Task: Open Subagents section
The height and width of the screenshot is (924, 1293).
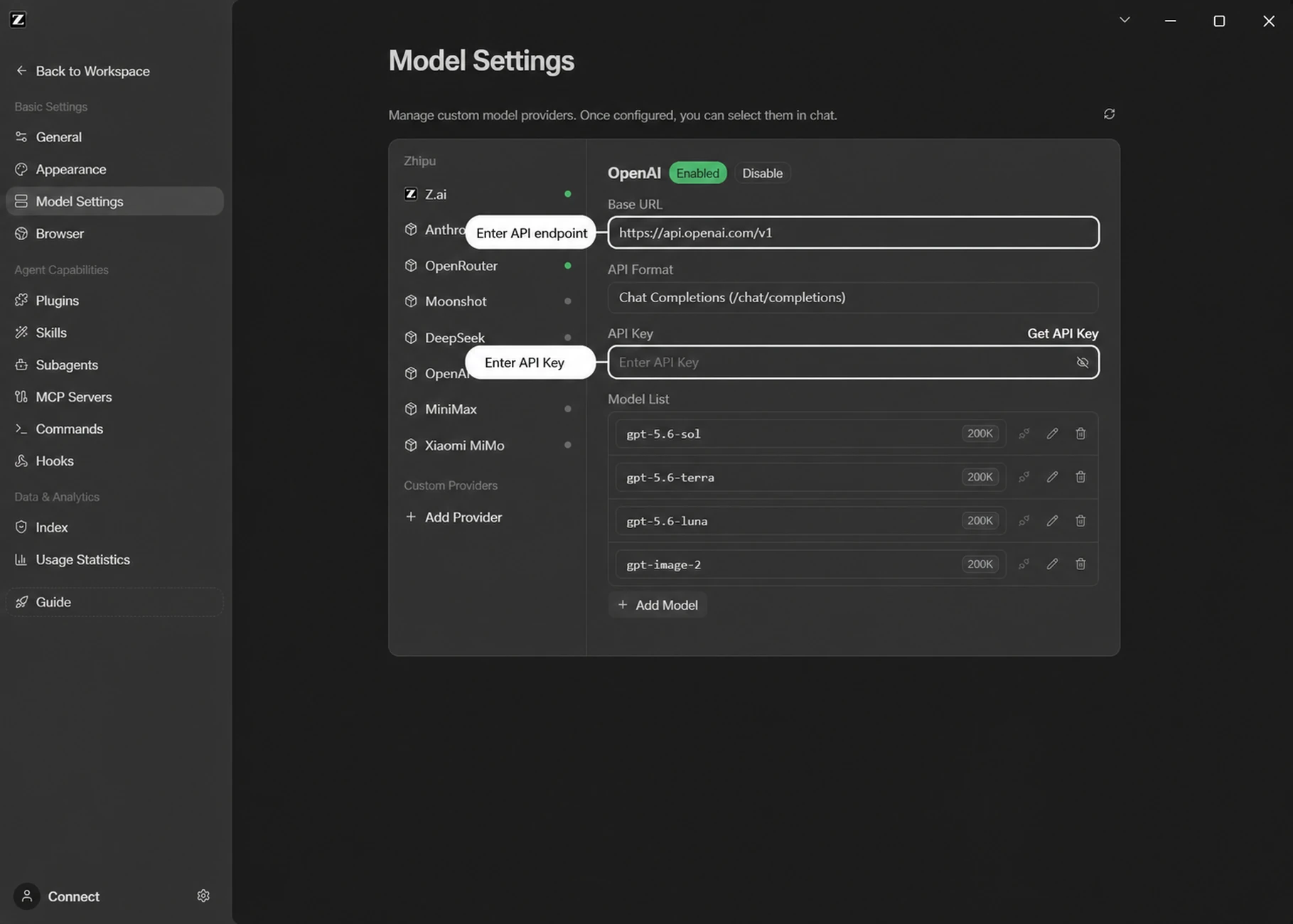Action: click(114, 365)
